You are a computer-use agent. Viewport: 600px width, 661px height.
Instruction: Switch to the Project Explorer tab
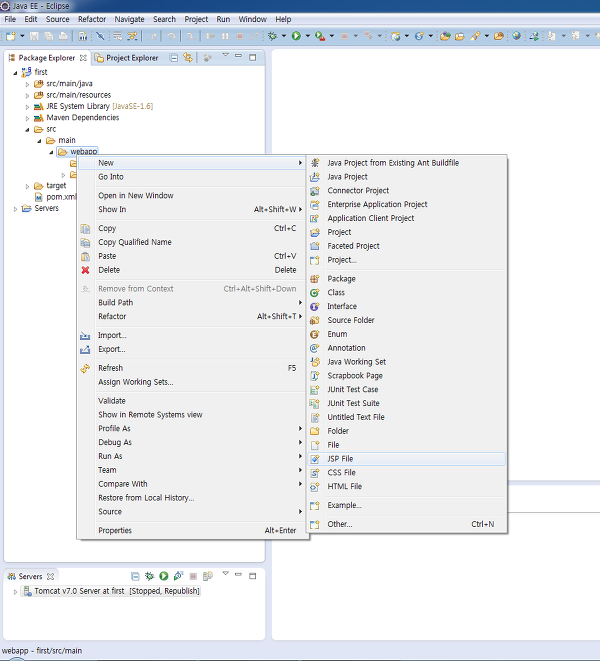click(126, 58)
